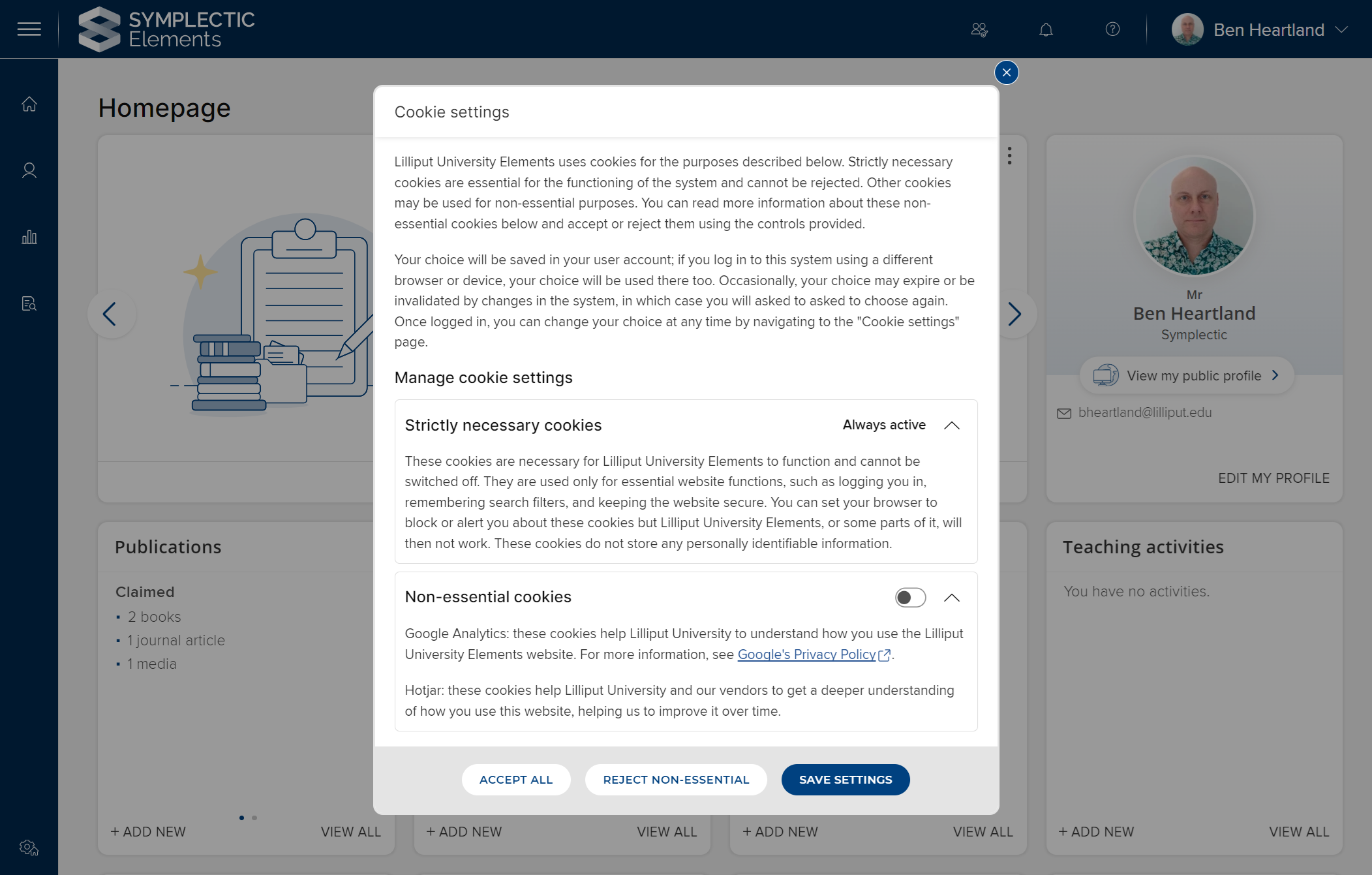Toggle the Non-essential cookies switch

910,598
